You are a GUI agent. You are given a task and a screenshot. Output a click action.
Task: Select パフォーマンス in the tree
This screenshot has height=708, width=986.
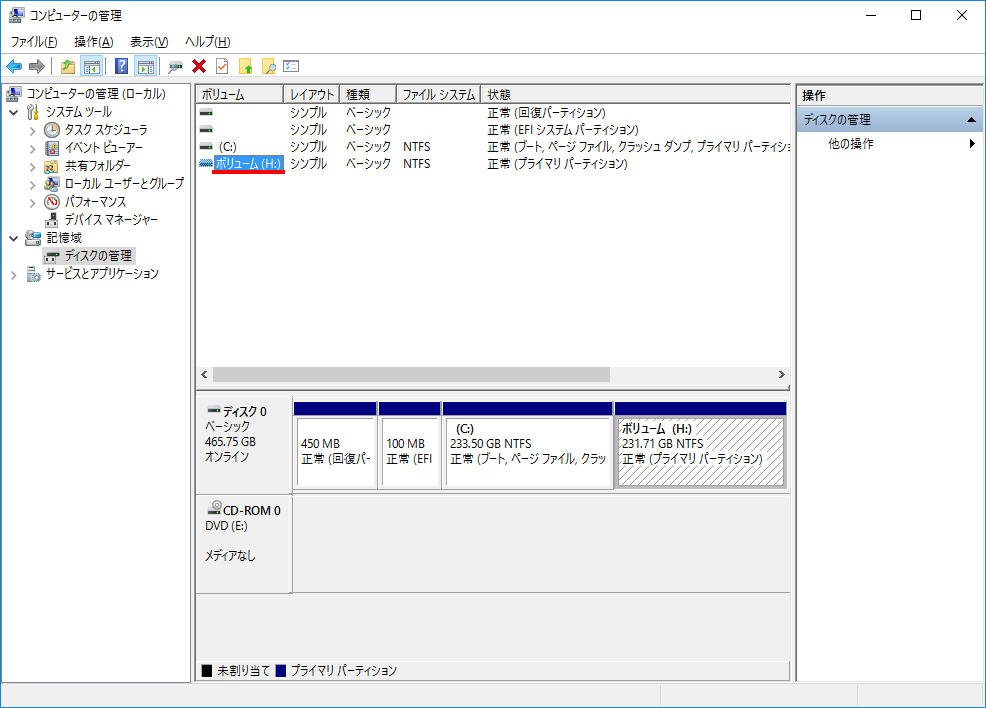tap(96, 202)
